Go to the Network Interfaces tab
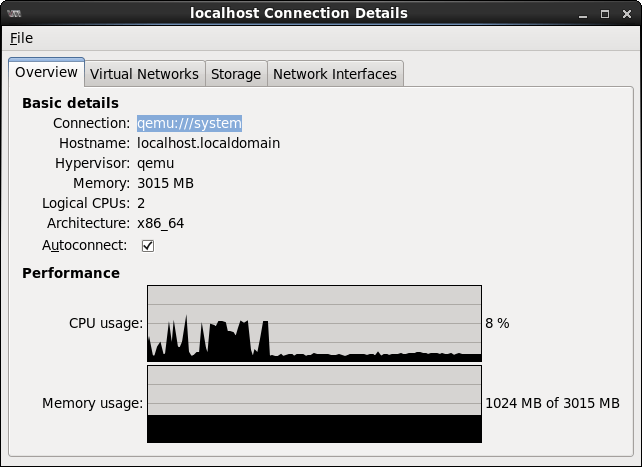The image size is (642, 467). [335, 74]
